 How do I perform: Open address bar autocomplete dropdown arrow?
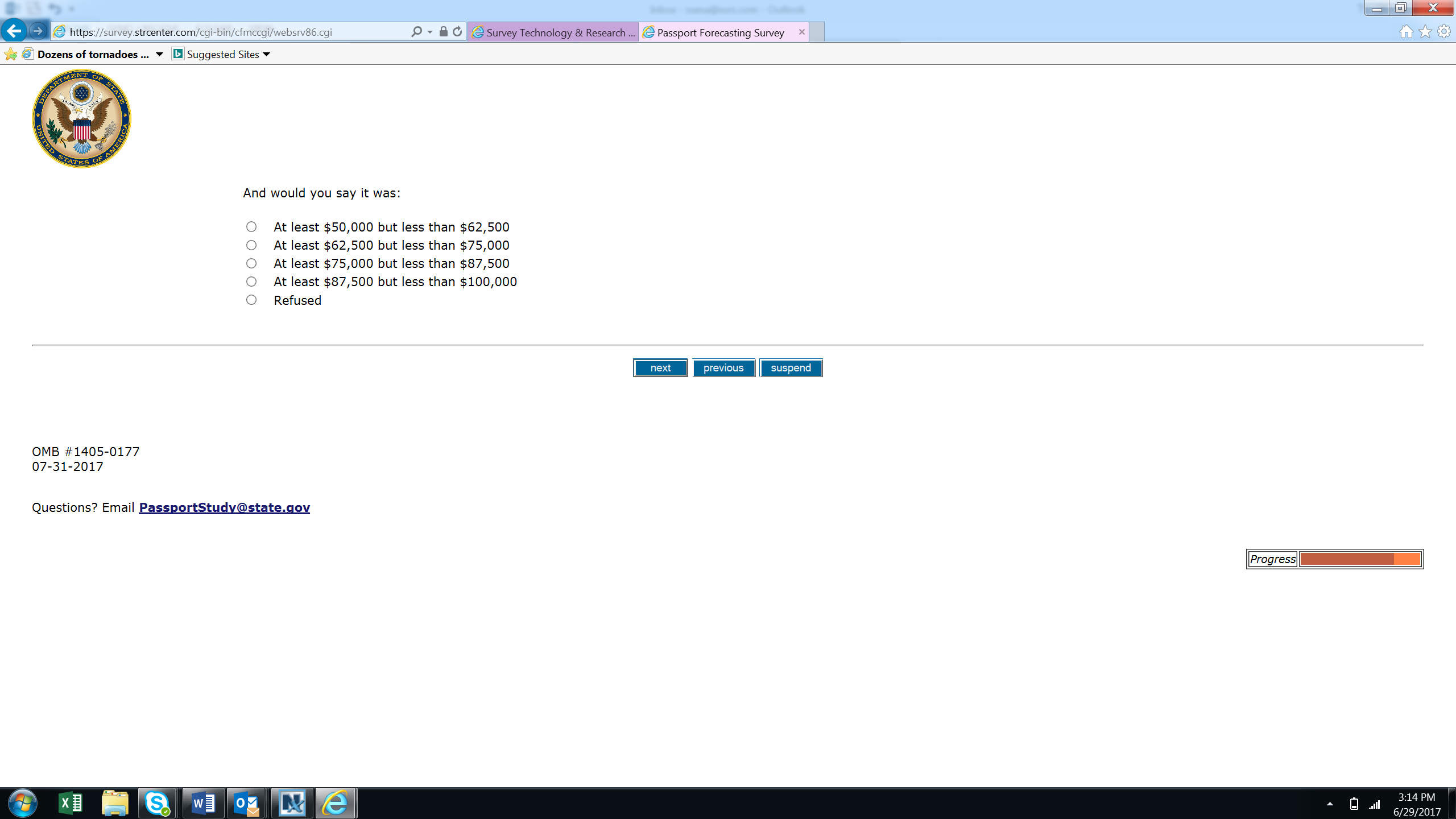(430, 32)
